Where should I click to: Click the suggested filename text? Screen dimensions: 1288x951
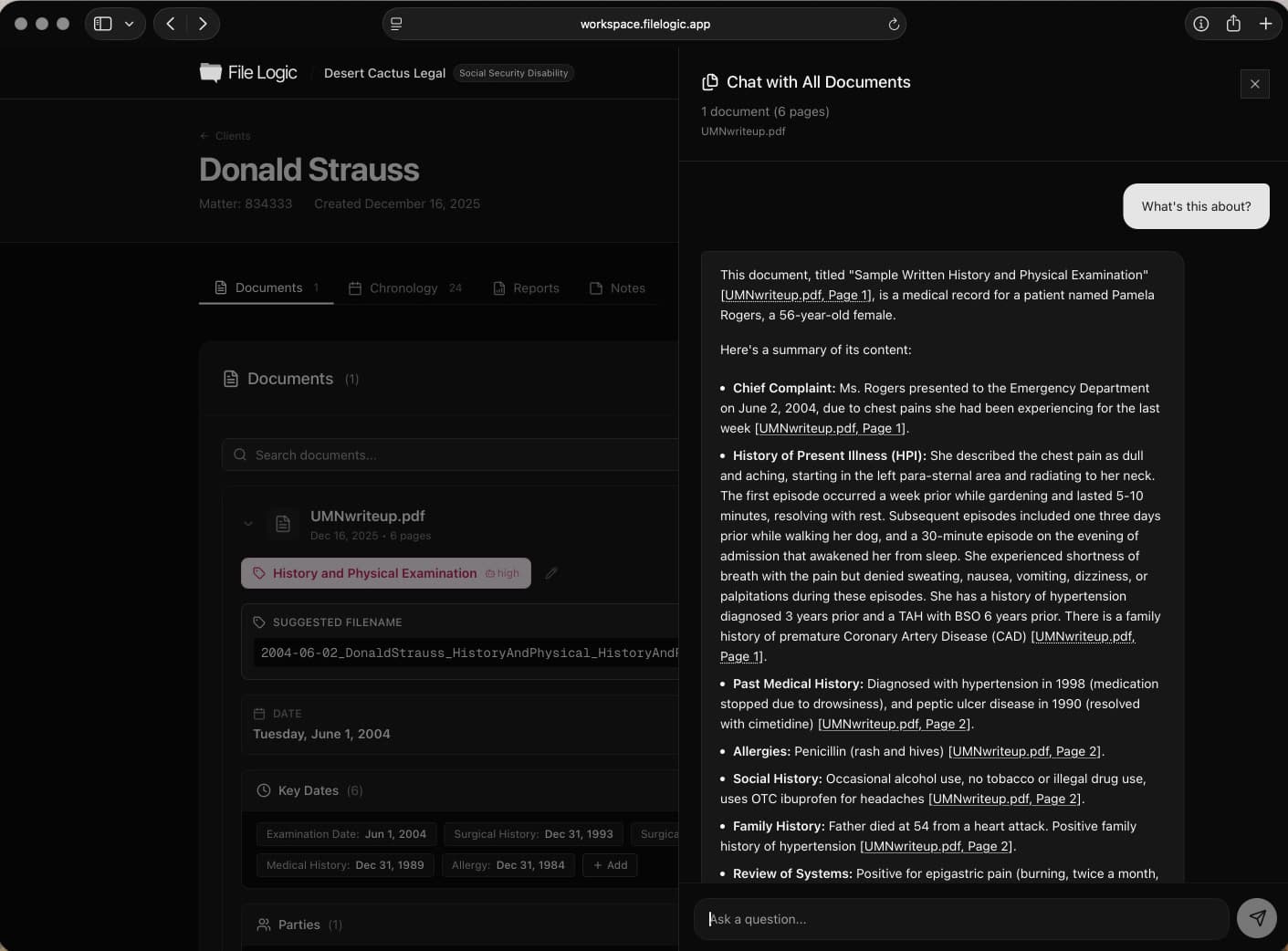click(469, 653)
